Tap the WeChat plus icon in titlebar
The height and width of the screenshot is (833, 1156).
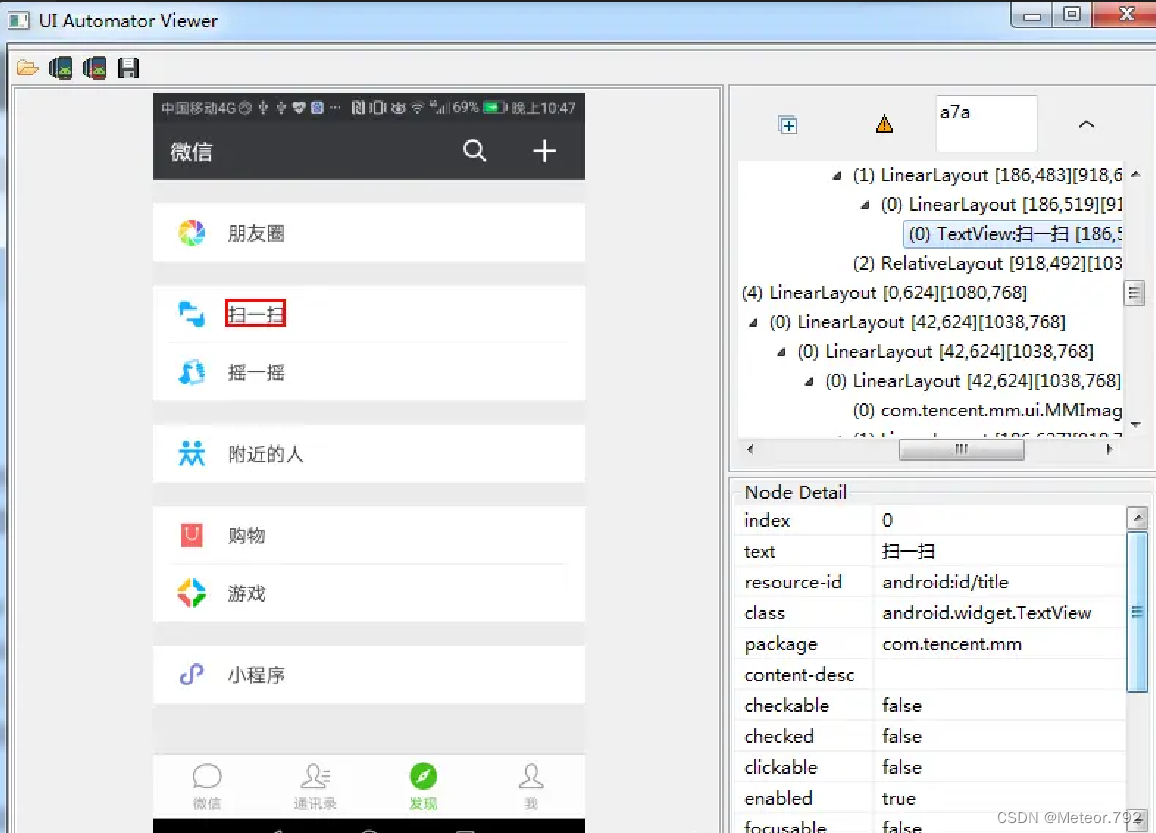pos(544,151)
